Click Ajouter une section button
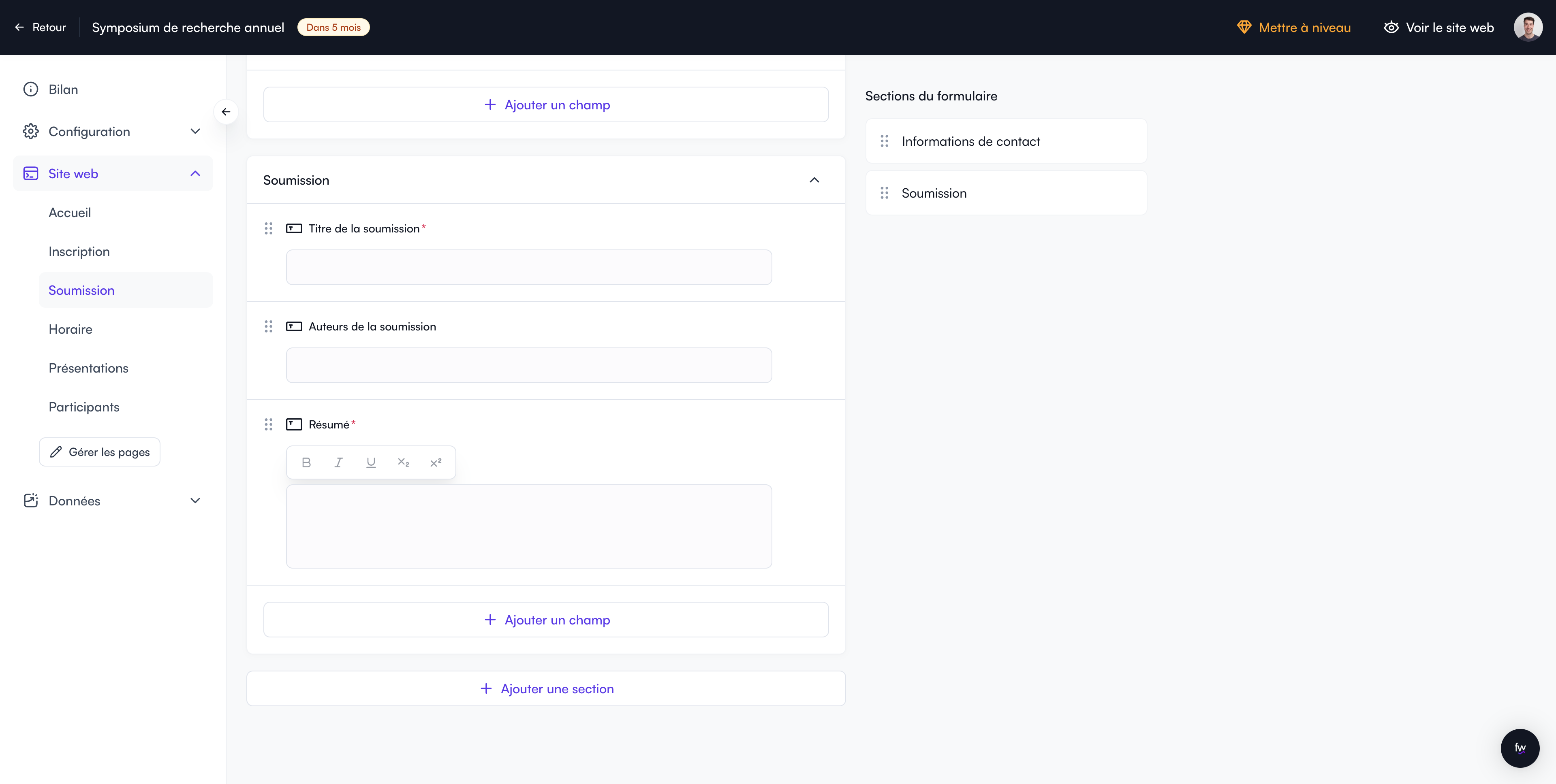This screenshot has height=784, width=1556. click(x=546, y=689)
